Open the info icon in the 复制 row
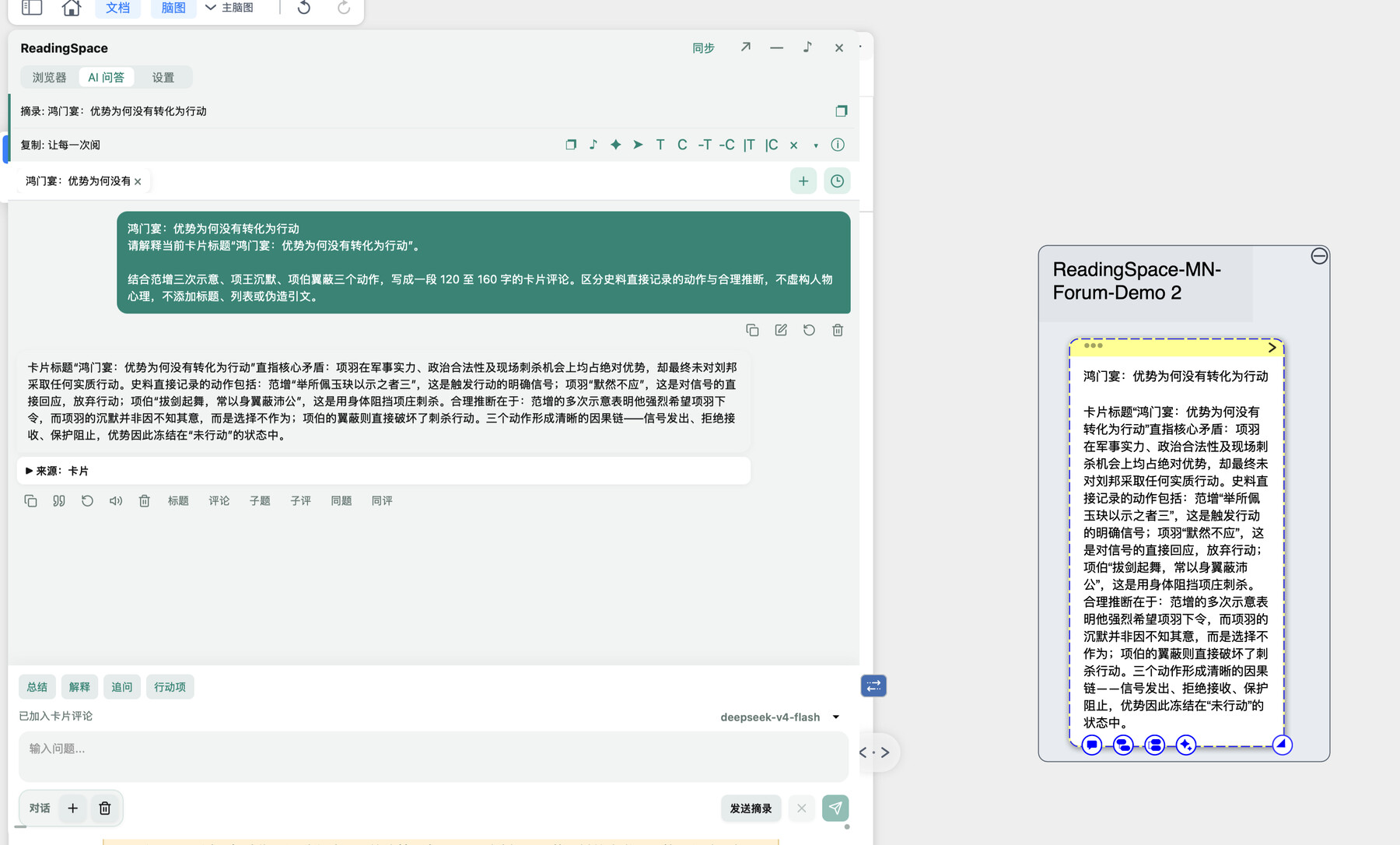This screenshot has width=1400, height=845. (838, 145)
